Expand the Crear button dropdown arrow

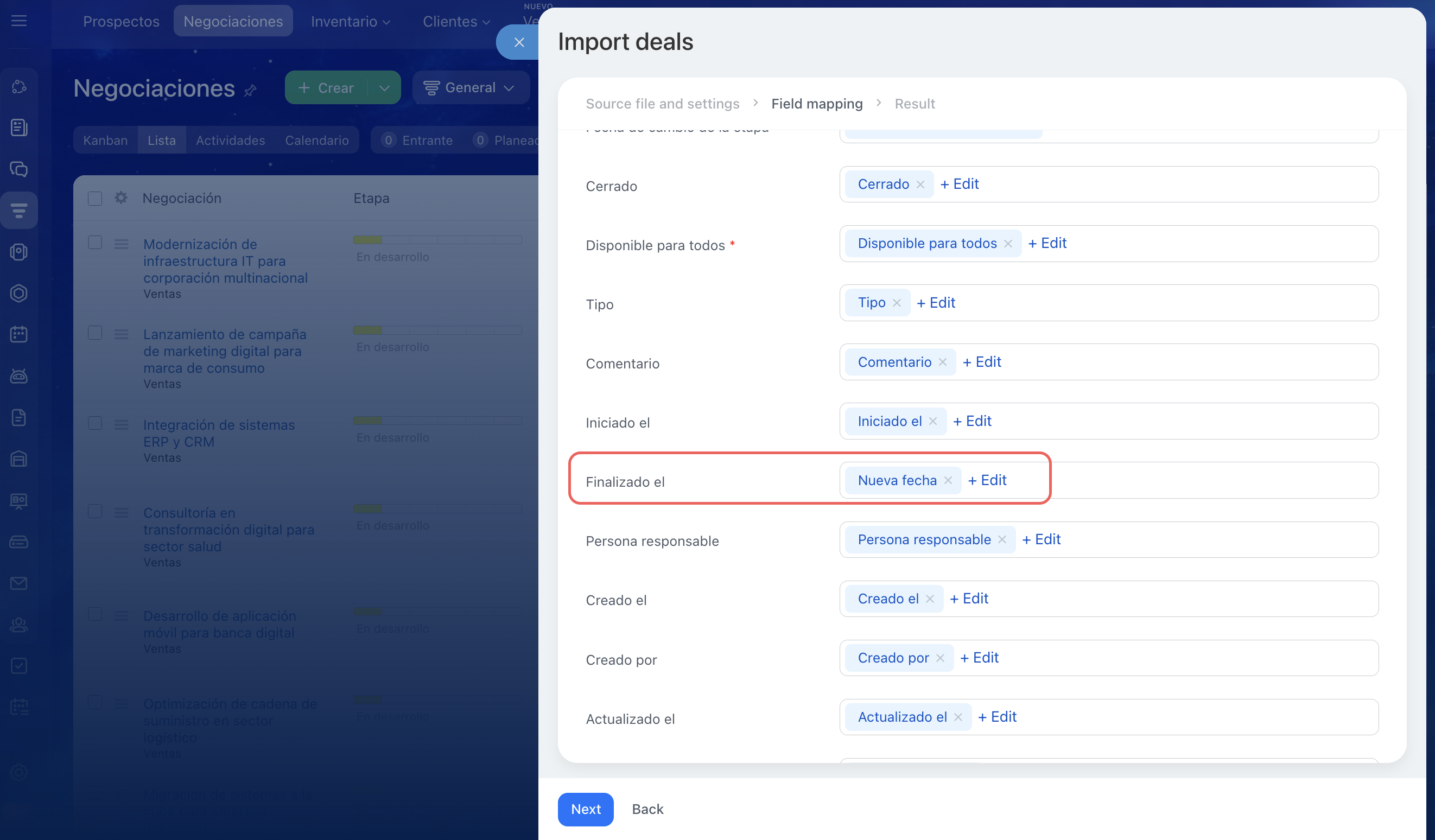[384, 88]
